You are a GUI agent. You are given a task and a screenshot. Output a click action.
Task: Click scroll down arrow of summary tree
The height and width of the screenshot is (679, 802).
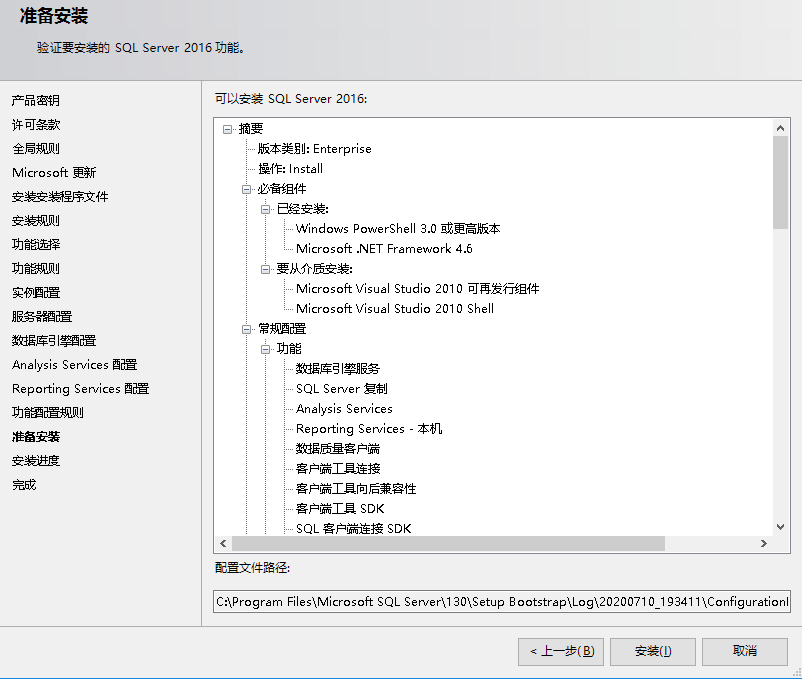(780, 527)
